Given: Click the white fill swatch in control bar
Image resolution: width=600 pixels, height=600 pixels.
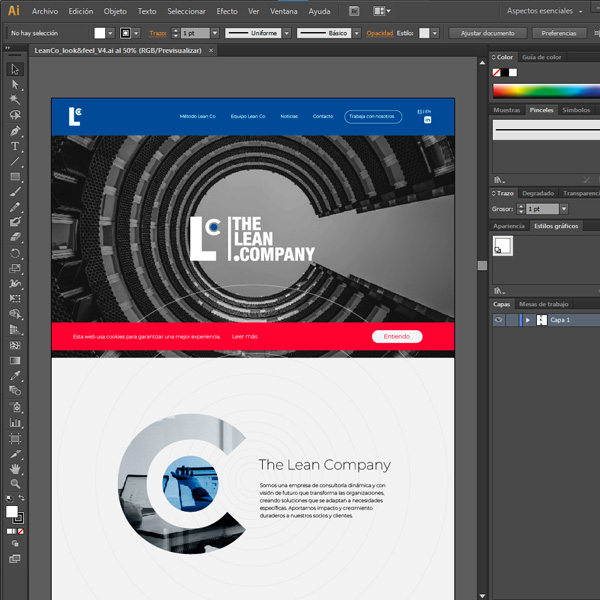Looking at the screenshot, I should pos(99,33).
